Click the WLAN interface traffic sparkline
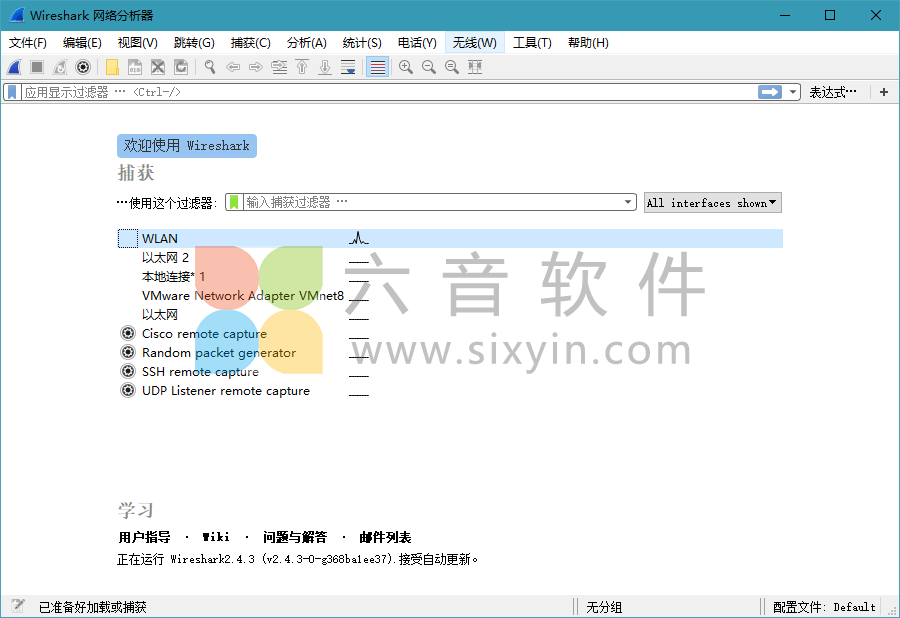The height and width of the screenshot is (618, 900). (x=357, y=238)
